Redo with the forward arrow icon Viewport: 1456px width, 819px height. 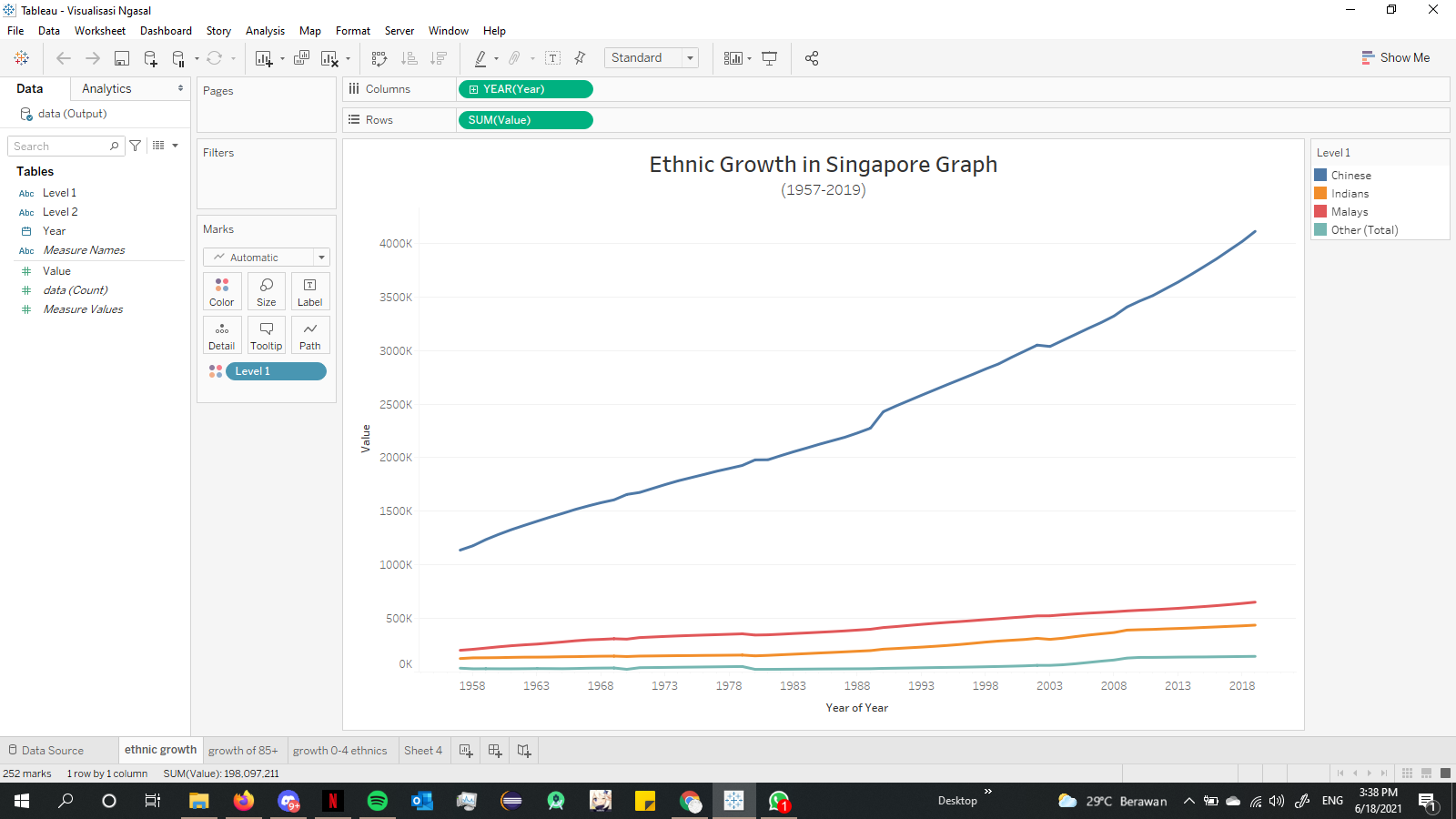(93, 58)
